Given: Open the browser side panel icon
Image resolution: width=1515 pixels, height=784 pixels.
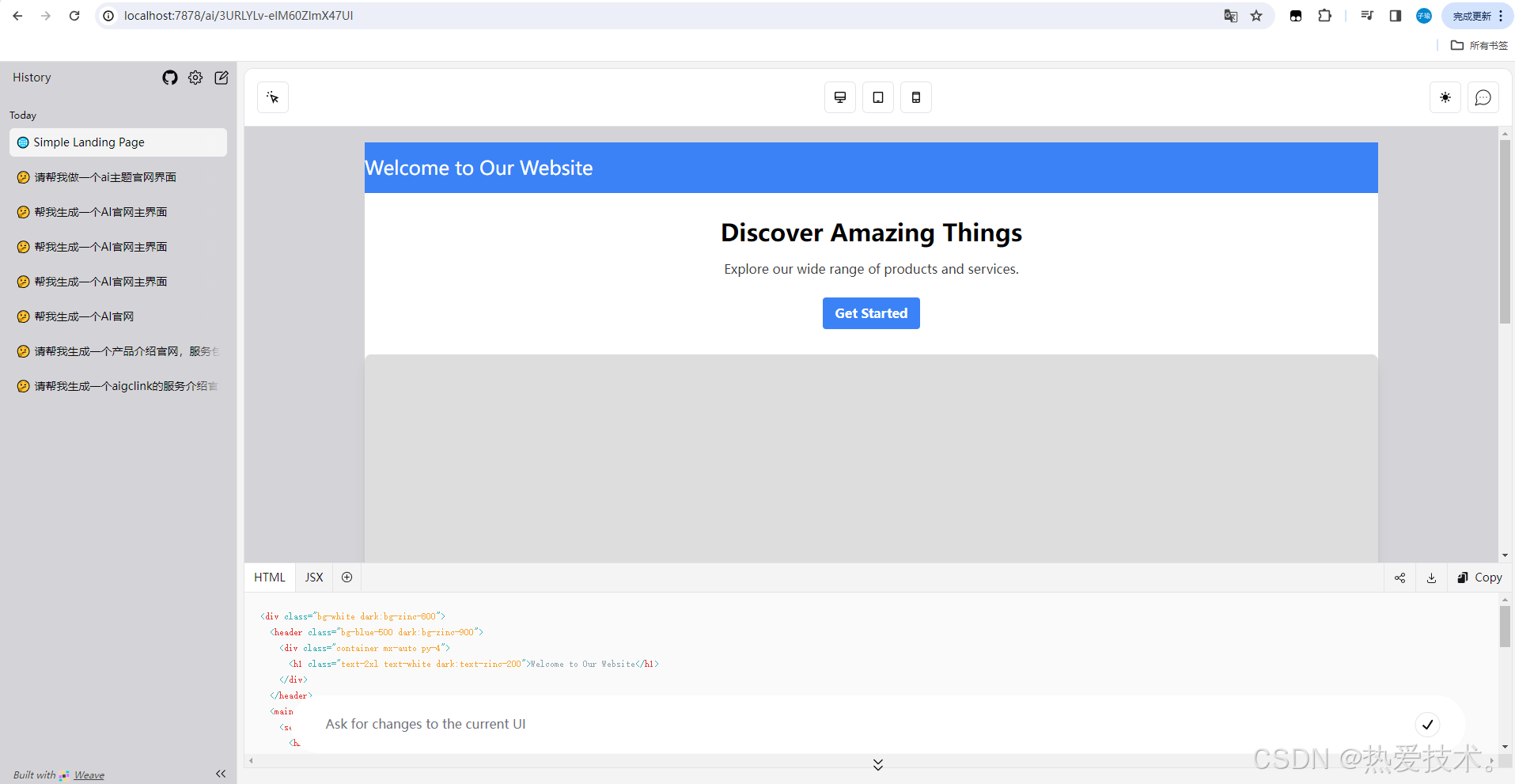Looking at the screenshot, I should pos(1396,16).
